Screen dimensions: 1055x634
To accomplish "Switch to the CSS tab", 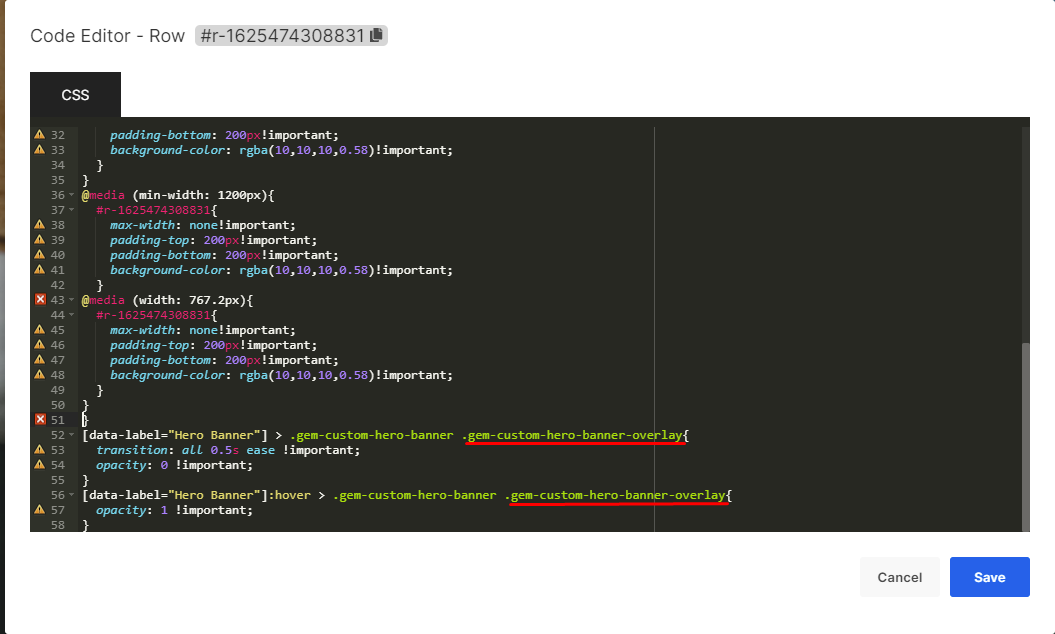I will coord(75,95).
